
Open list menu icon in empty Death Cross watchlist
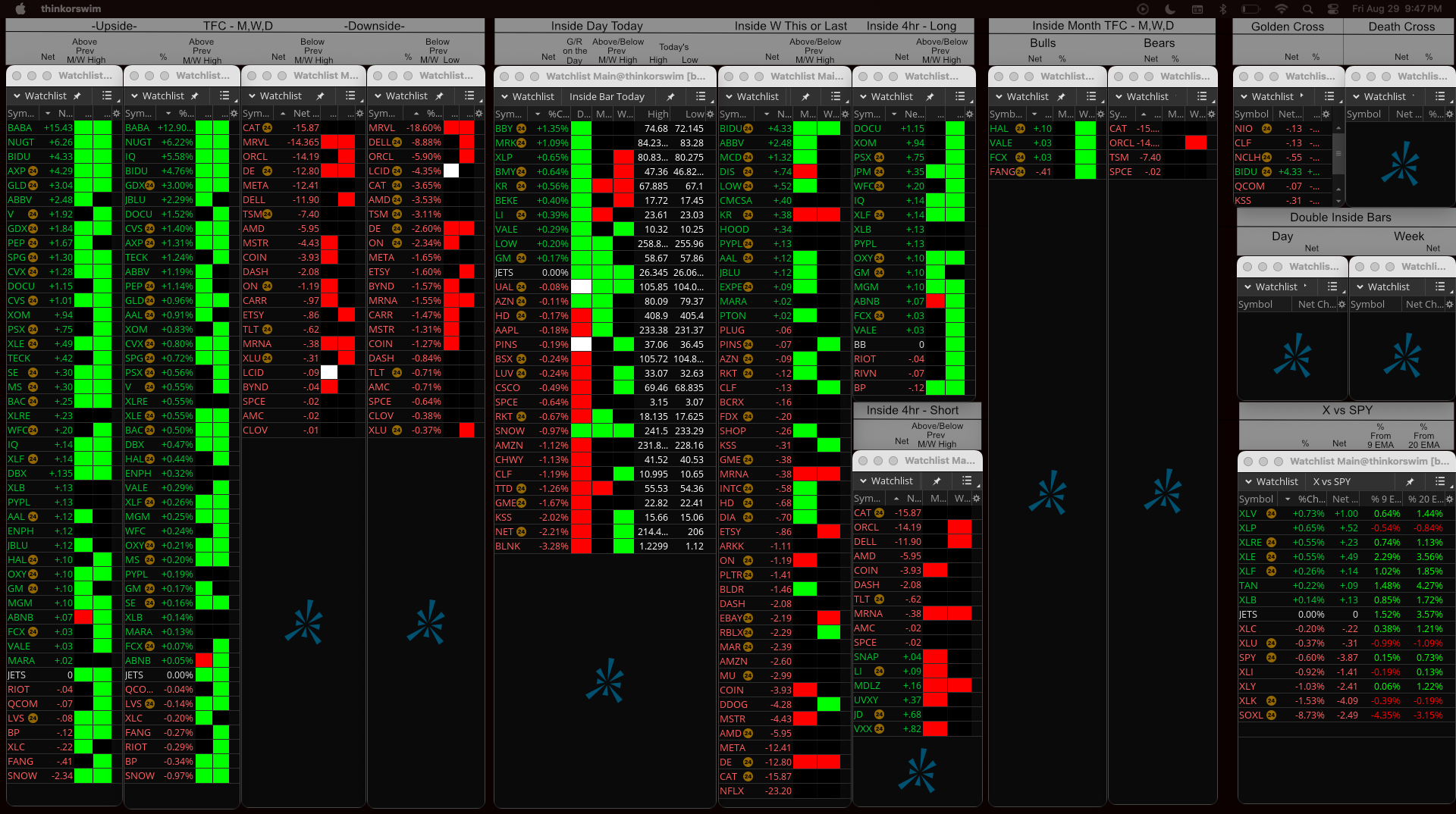point(1440,97)
